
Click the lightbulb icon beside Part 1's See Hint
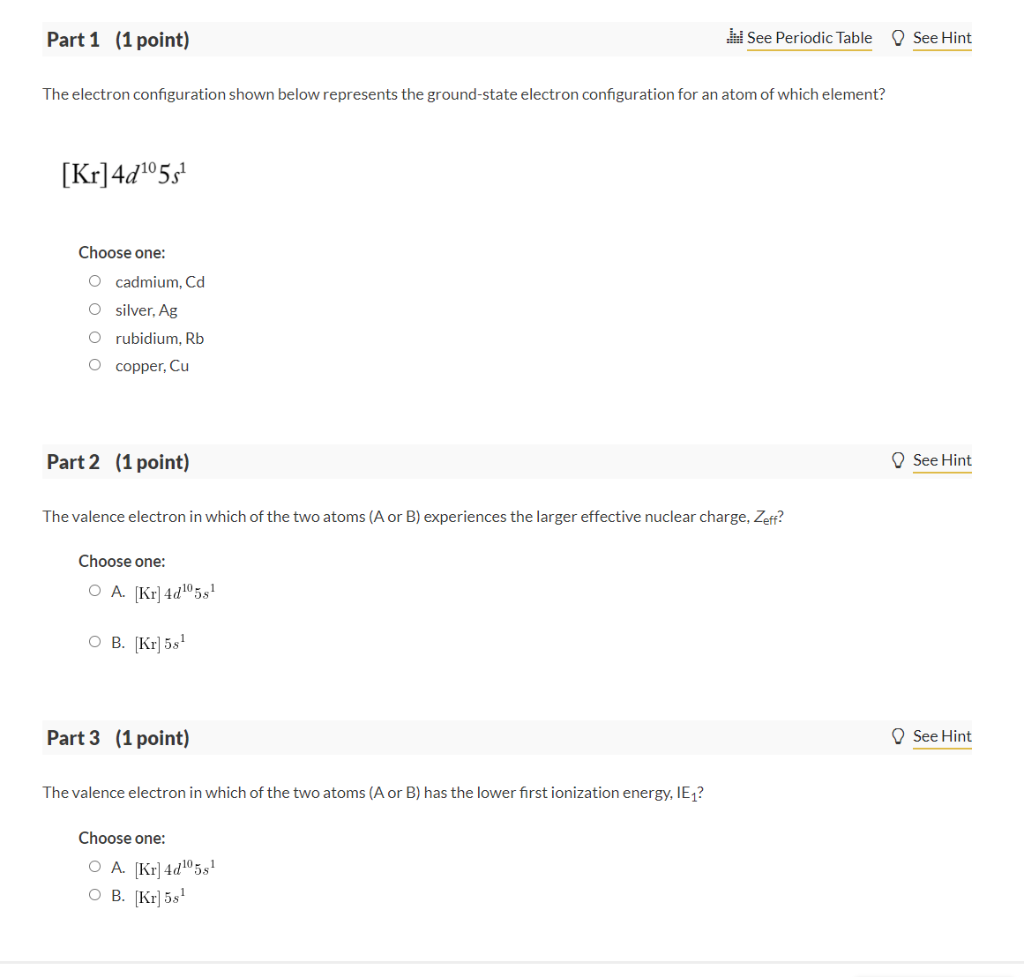(897, 37)
